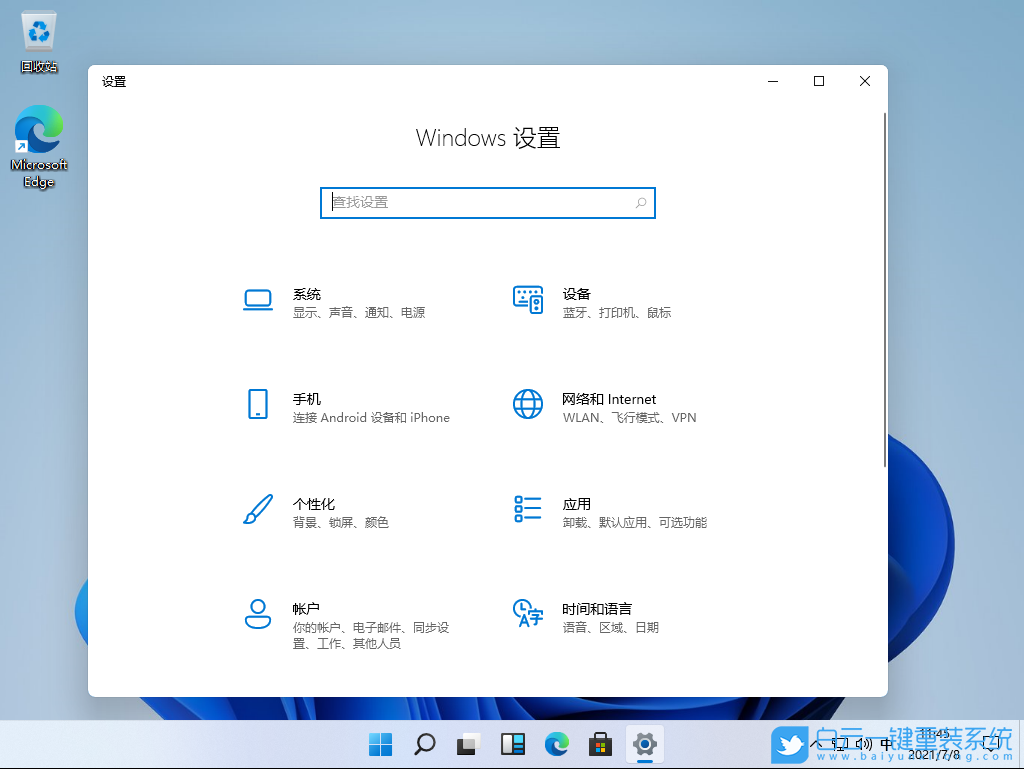Open Task View from the taskbar

467,745
